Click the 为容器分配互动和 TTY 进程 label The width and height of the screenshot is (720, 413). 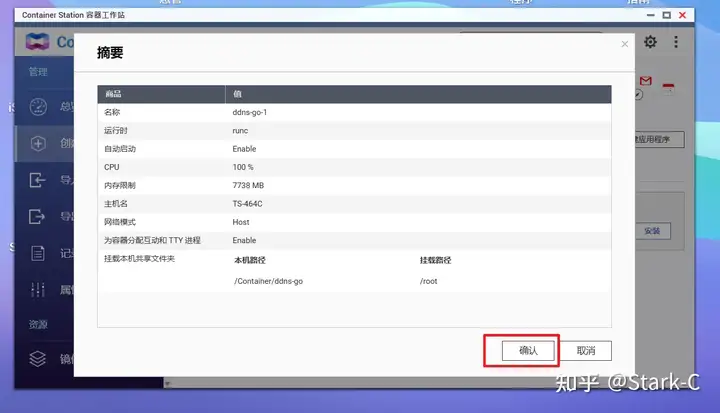(x=152, y=241)
